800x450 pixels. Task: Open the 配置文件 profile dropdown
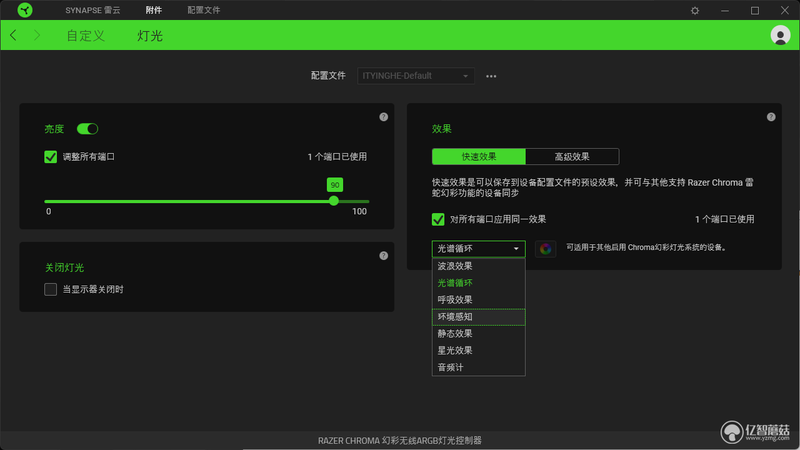point(416,76)
